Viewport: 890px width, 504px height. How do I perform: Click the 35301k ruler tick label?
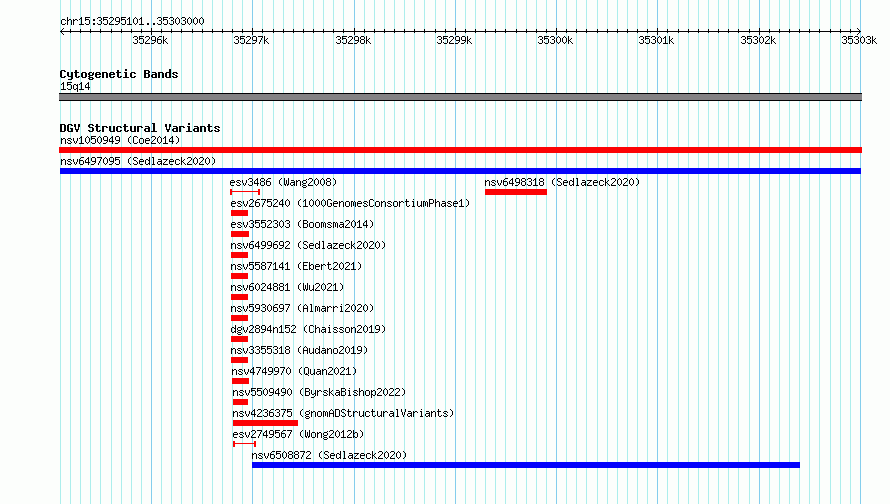[x=656, y=40]
